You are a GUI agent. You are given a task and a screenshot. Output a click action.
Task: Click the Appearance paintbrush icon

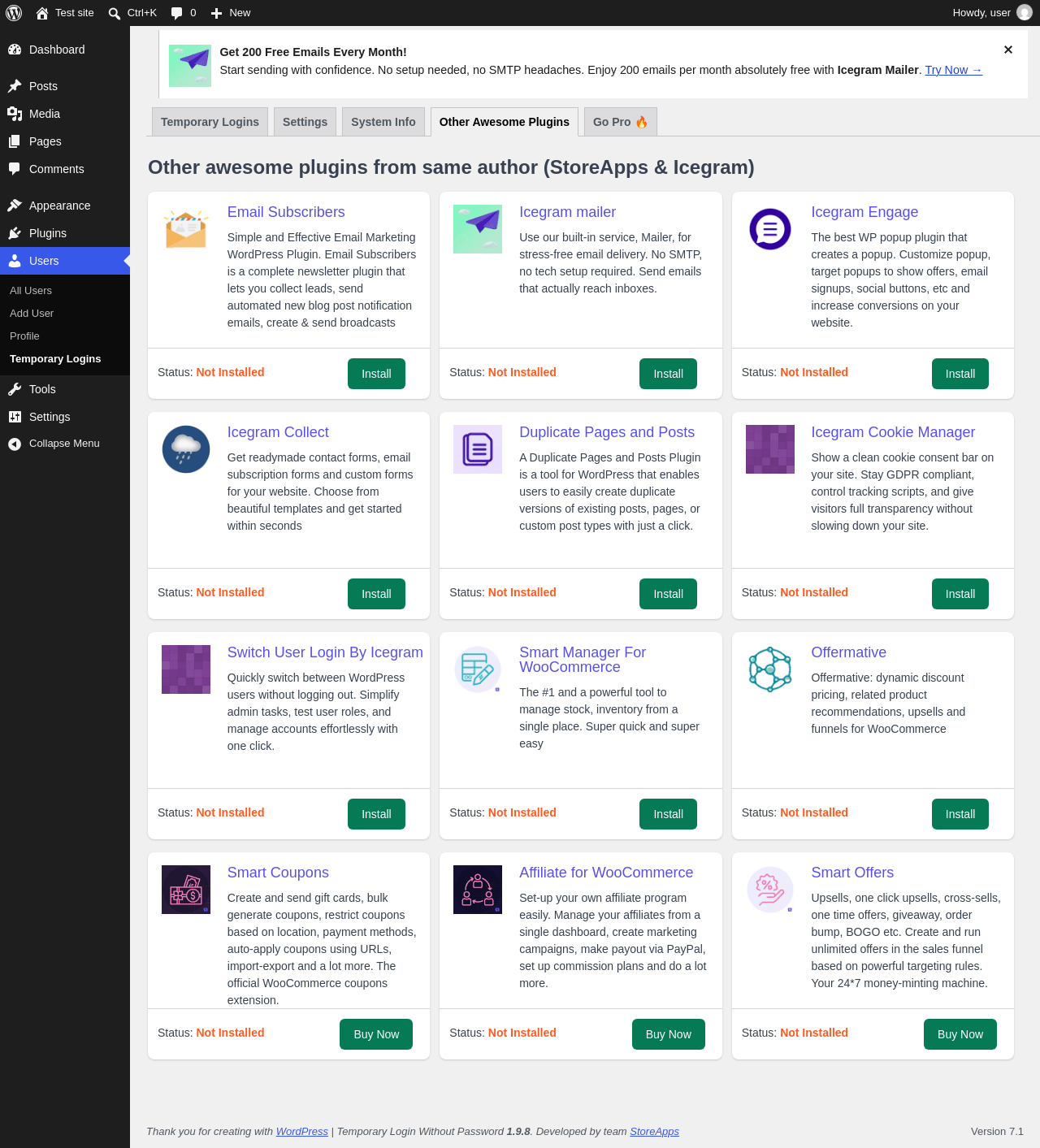click(15, 206)
